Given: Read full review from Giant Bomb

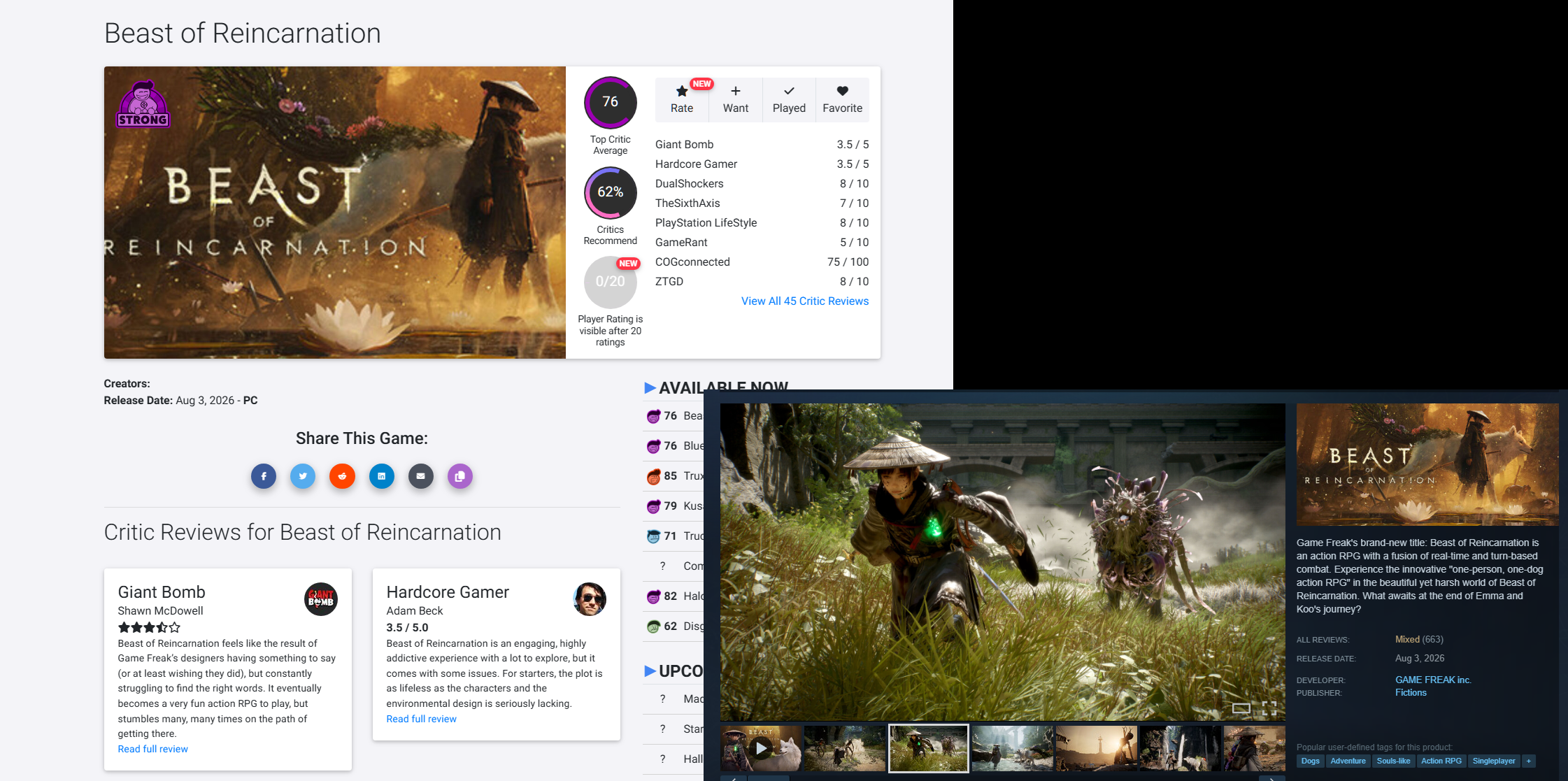Looking at the screenshot, I should click(152, 750).
